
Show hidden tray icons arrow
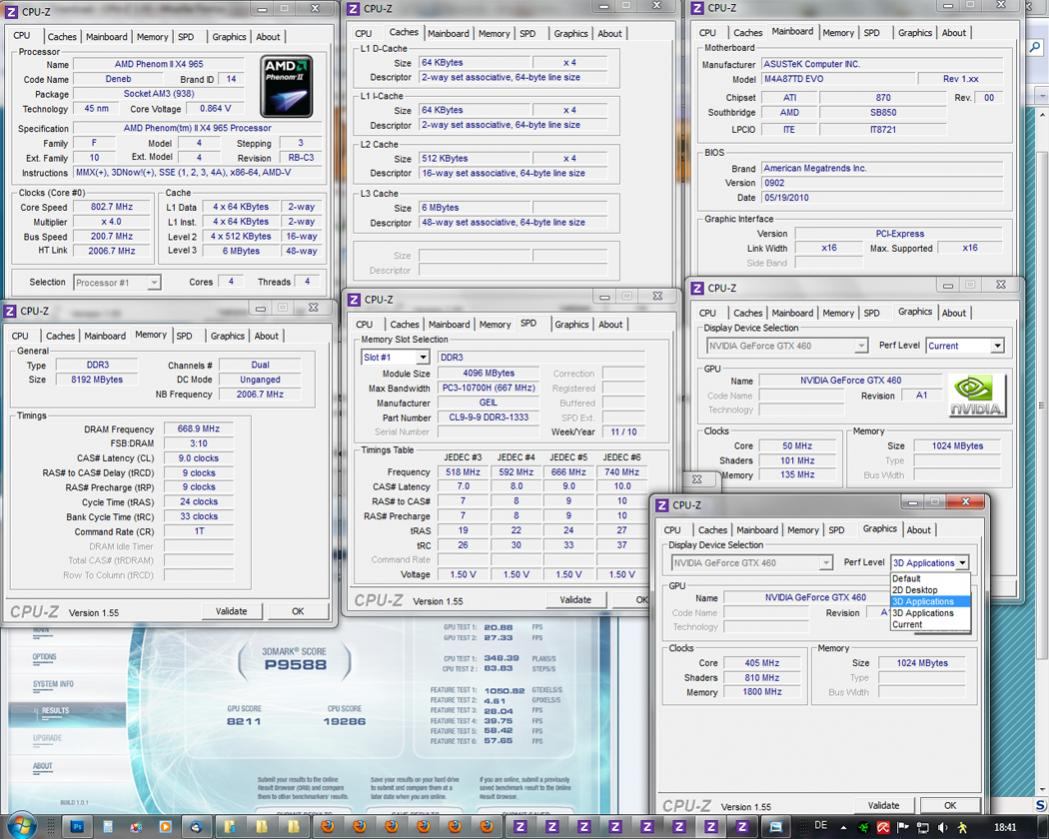pos(844,828)
